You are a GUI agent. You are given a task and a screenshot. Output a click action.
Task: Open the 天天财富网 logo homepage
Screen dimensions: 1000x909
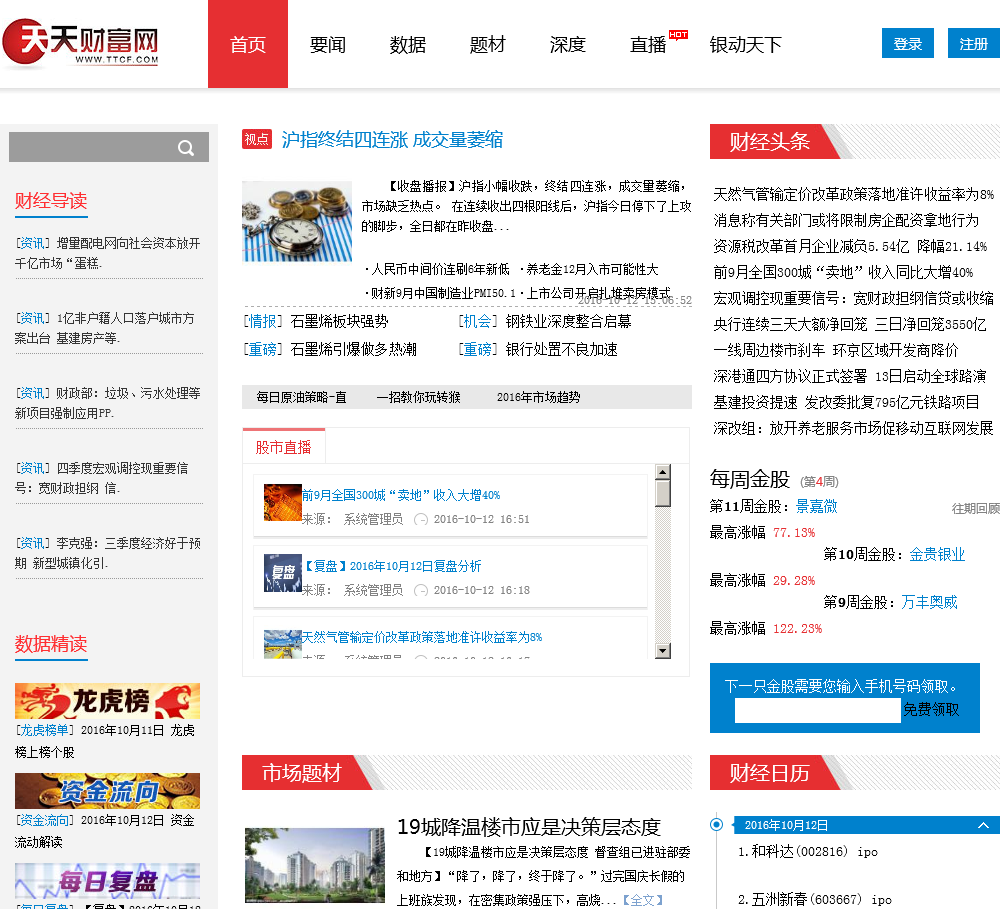tap(80, 43)
